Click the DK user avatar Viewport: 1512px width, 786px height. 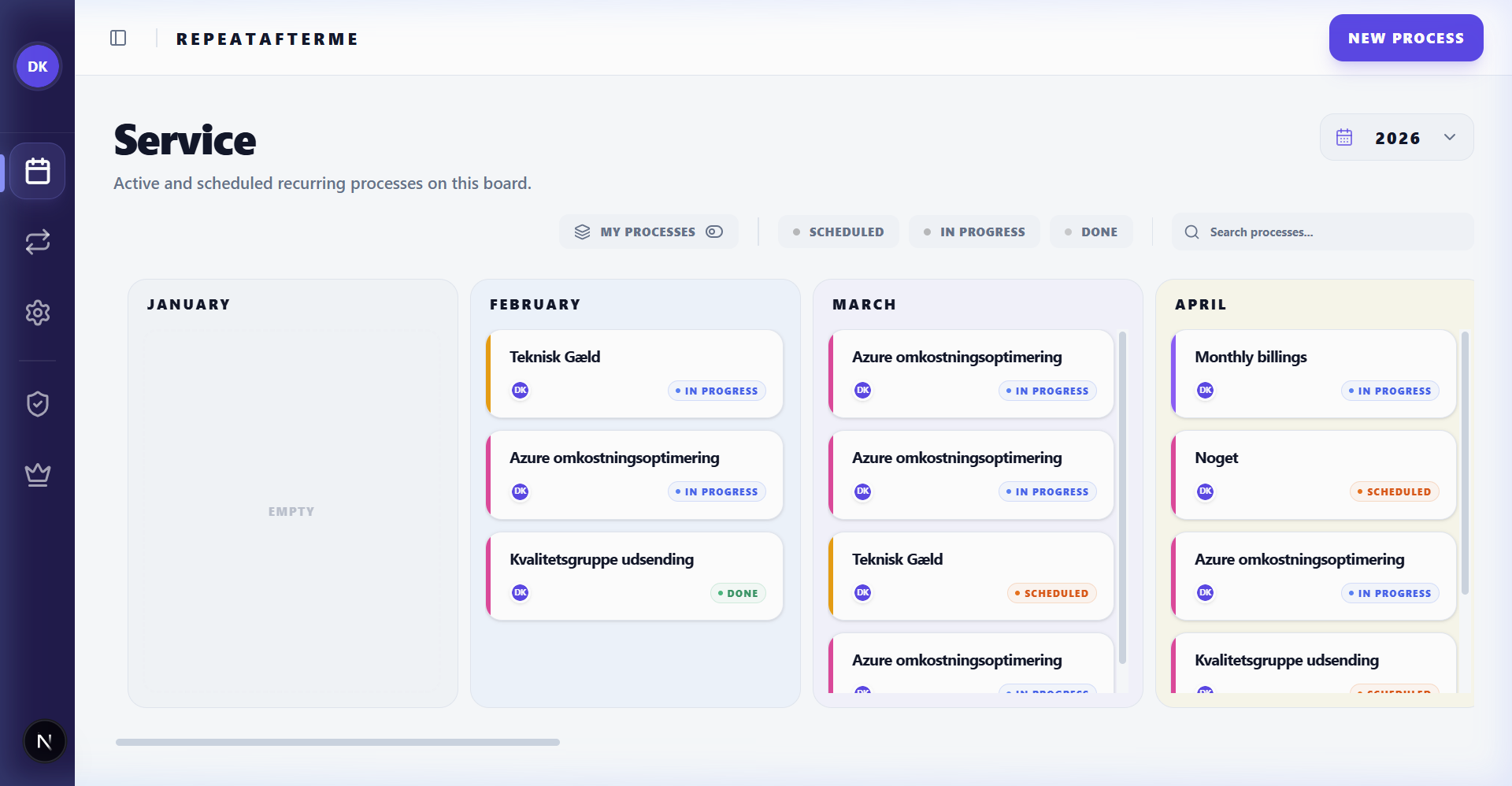pos(37,67)
